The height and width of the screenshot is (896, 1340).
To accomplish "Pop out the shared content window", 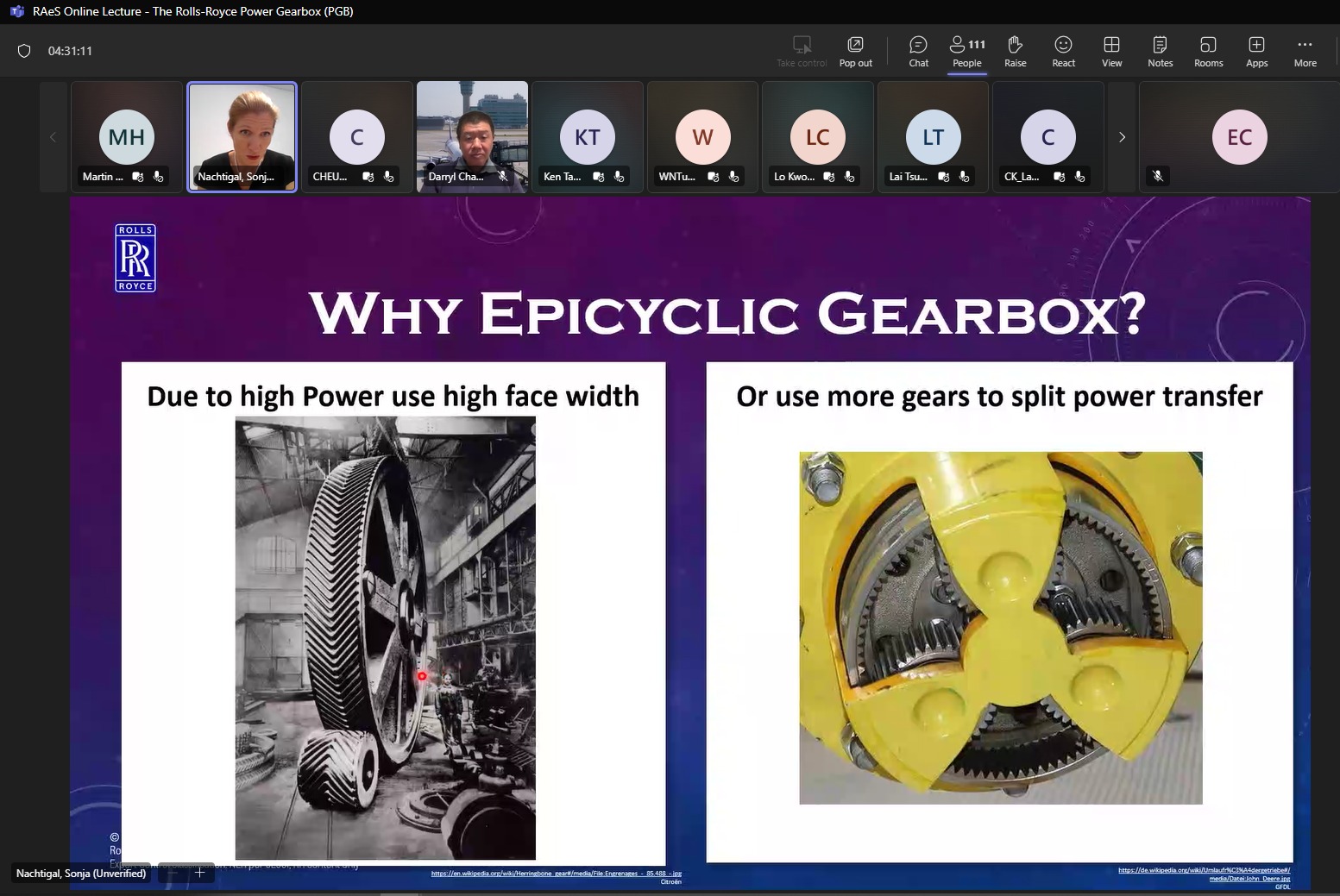I will click(x=855, y=51).
